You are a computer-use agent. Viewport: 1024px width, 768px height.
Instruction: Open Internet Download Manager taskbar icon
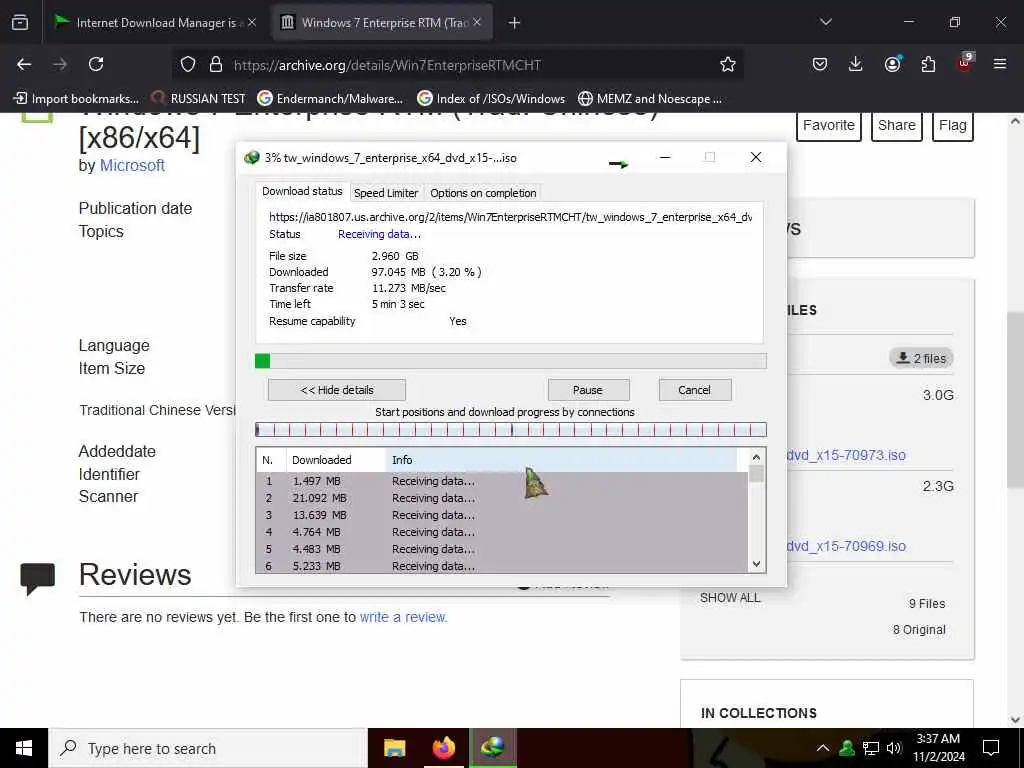point(492,748)
